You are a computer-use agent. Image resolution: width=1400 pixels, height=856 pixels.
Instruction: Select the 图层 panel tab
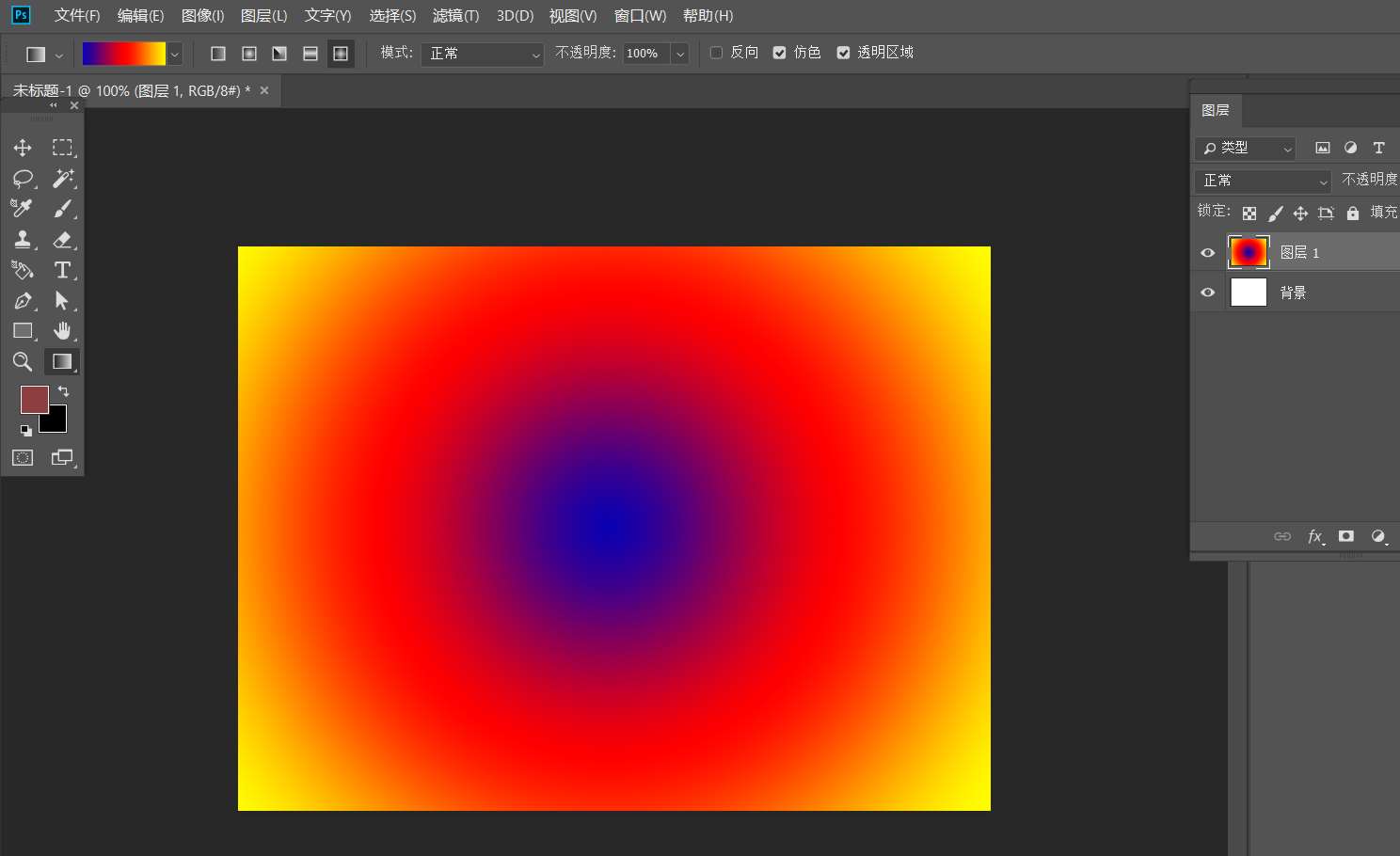tap(1216, 110)
